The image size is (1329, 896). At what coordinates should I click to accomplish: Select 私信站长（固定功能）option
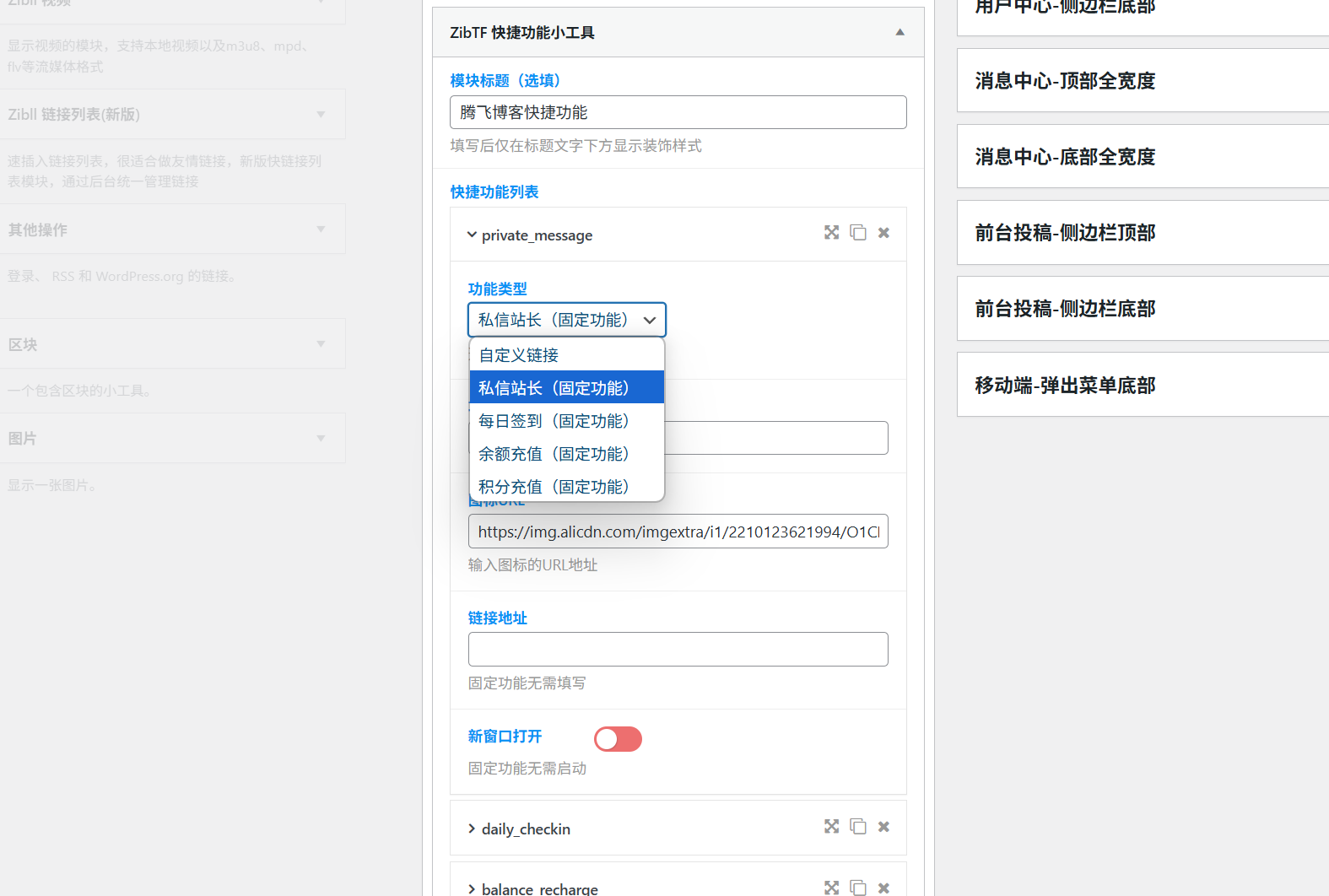tap(567, 388)
